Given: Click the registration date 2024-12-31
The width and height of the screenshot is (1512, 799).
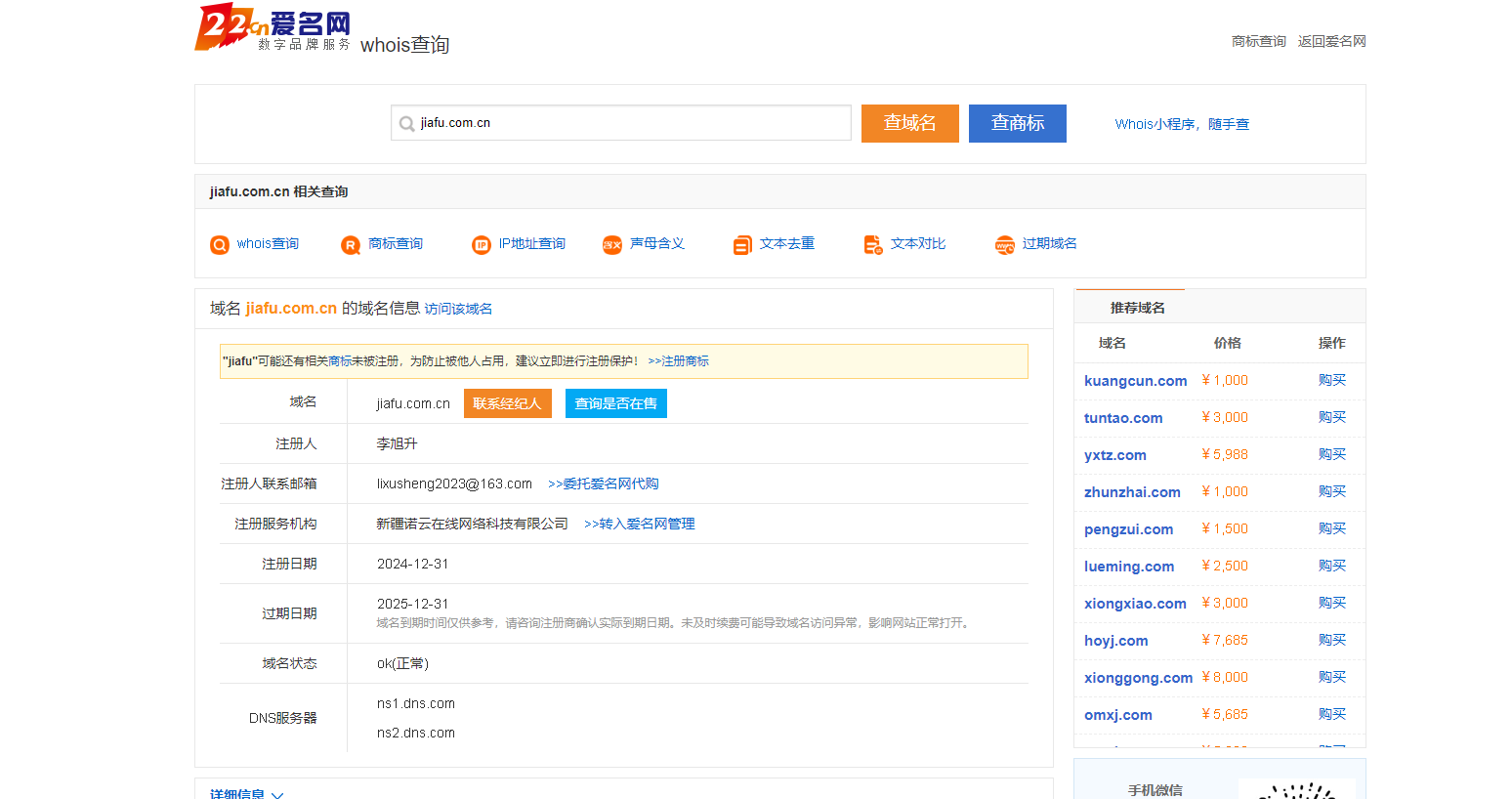Looking at the screenshot, I should (413, 564).
